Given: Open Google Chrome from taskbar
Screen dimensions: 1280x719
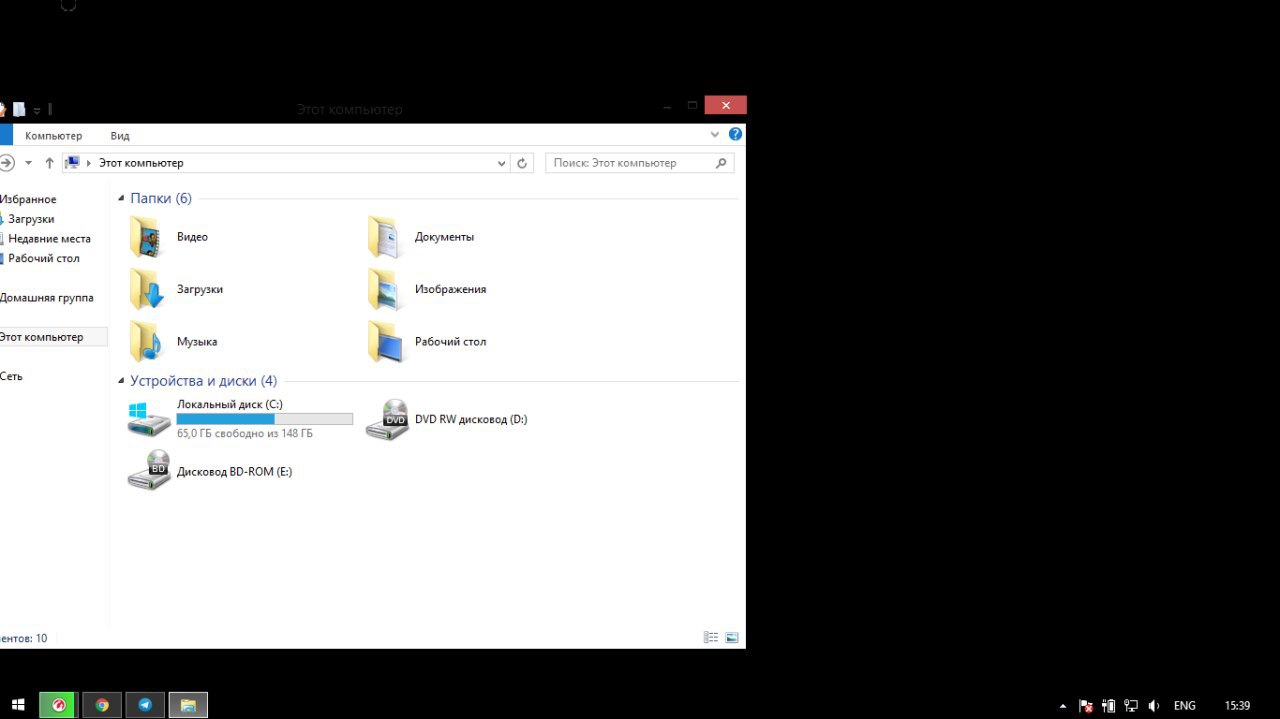Looking at the screenshot, I should [x=102, y=705].
